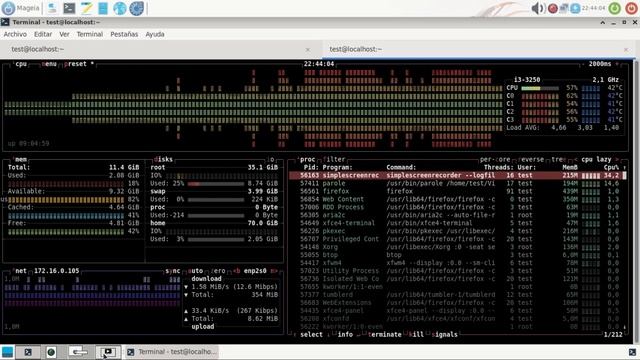Toggle the mem box in btop

click(20, 160)
